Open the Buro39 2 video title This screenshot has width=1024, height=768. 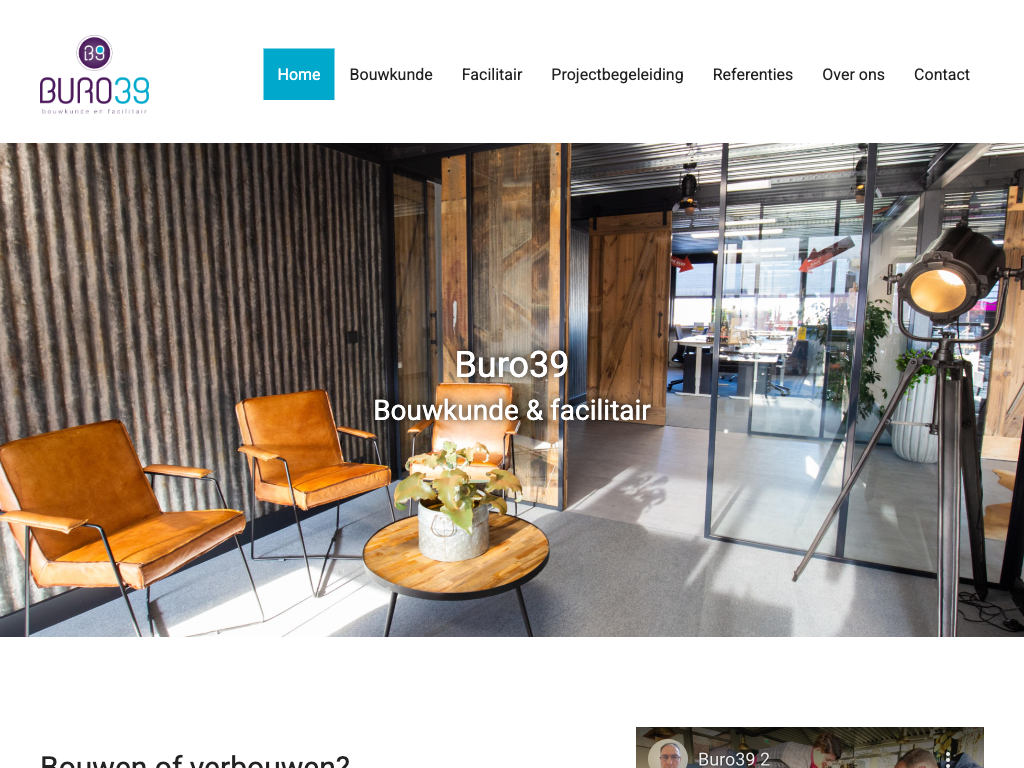pos(733,759)
